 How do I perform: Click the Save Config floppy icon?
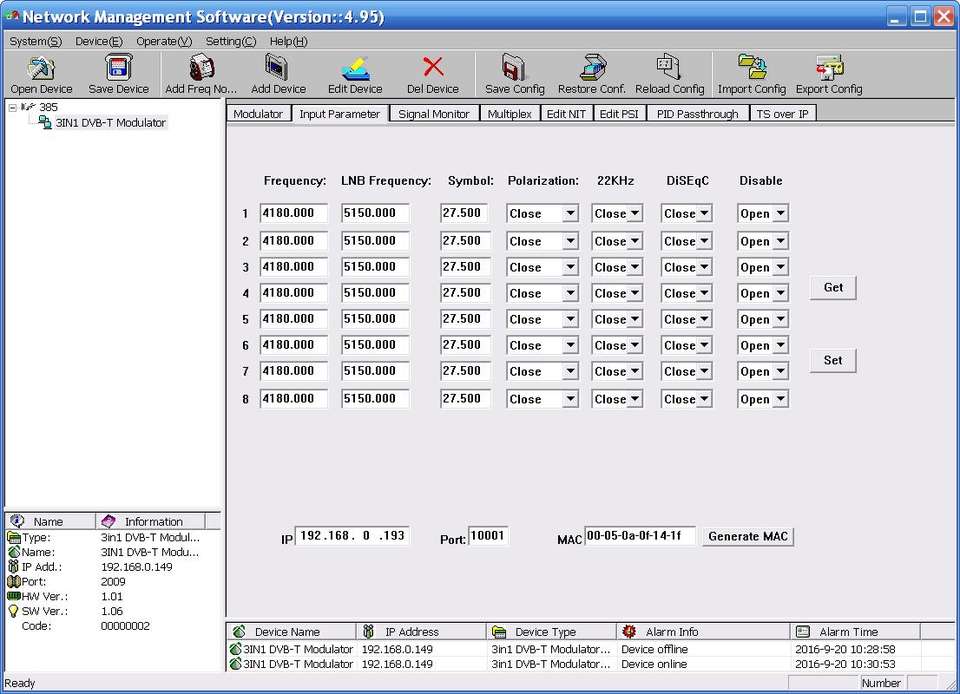[514, 68]
